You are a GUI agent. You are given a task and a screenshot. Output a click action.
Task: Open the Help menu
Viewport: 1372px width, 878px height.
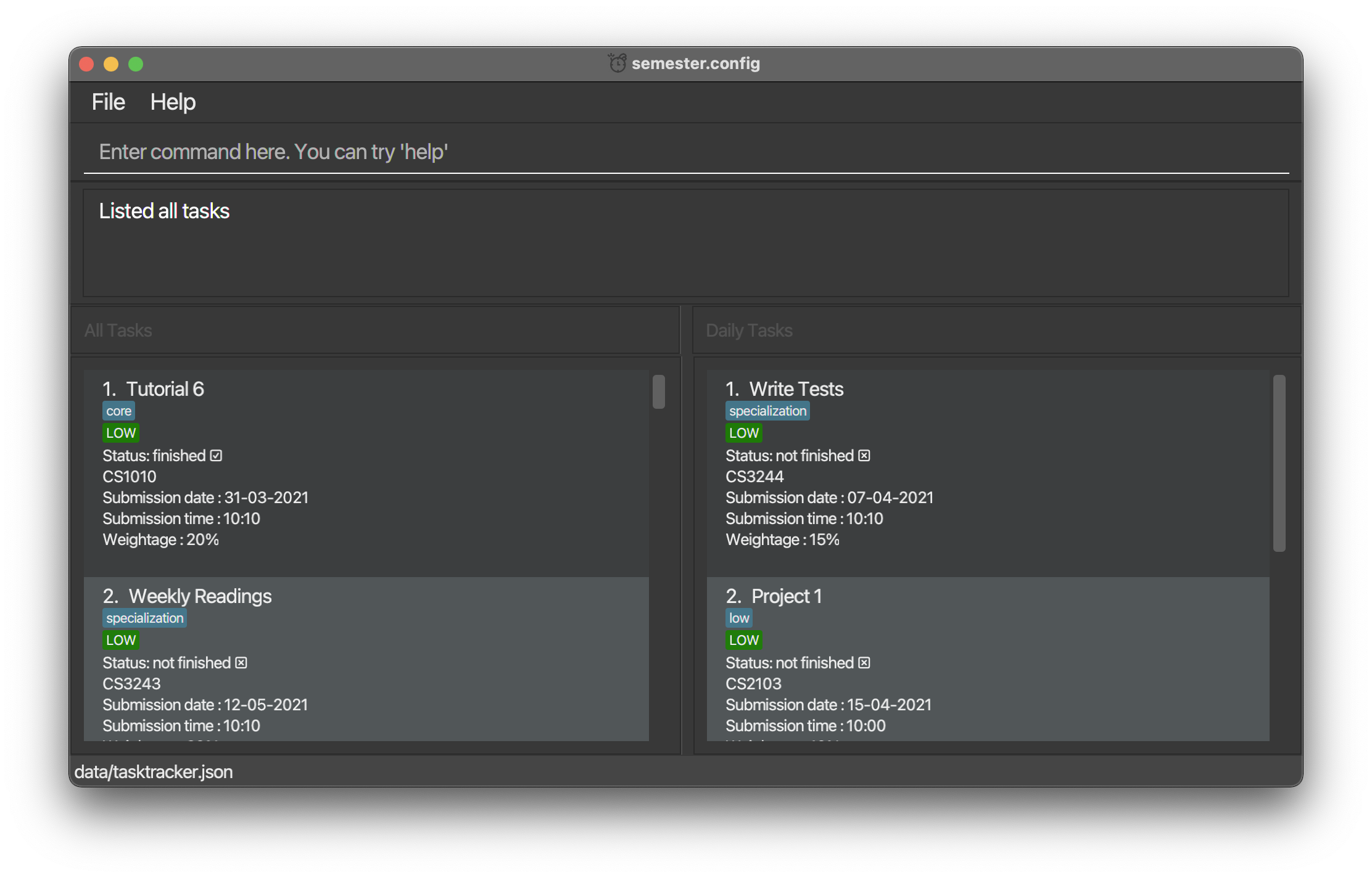173,102
